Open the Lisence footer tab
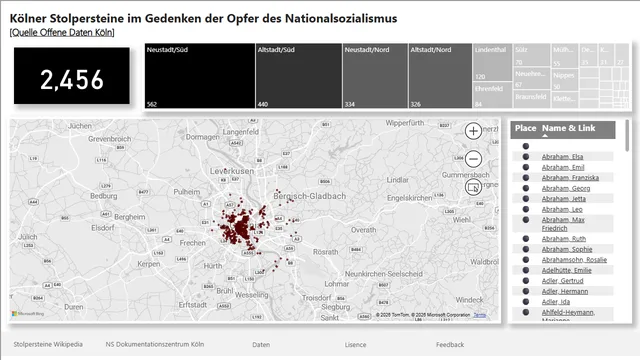The width and height of the screenshot is (640, 360). [x=355, y=344]
